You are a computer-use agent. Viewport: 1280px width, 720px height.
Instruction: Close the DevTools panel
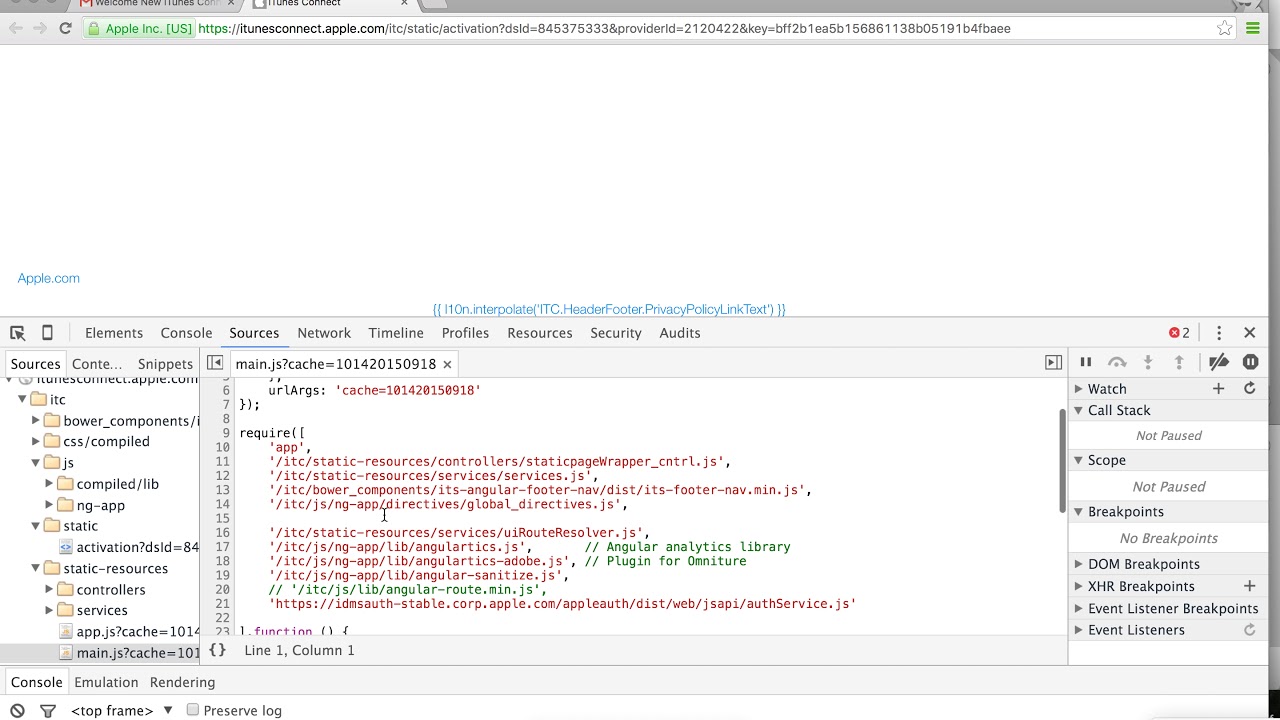tap(1249, 333)
